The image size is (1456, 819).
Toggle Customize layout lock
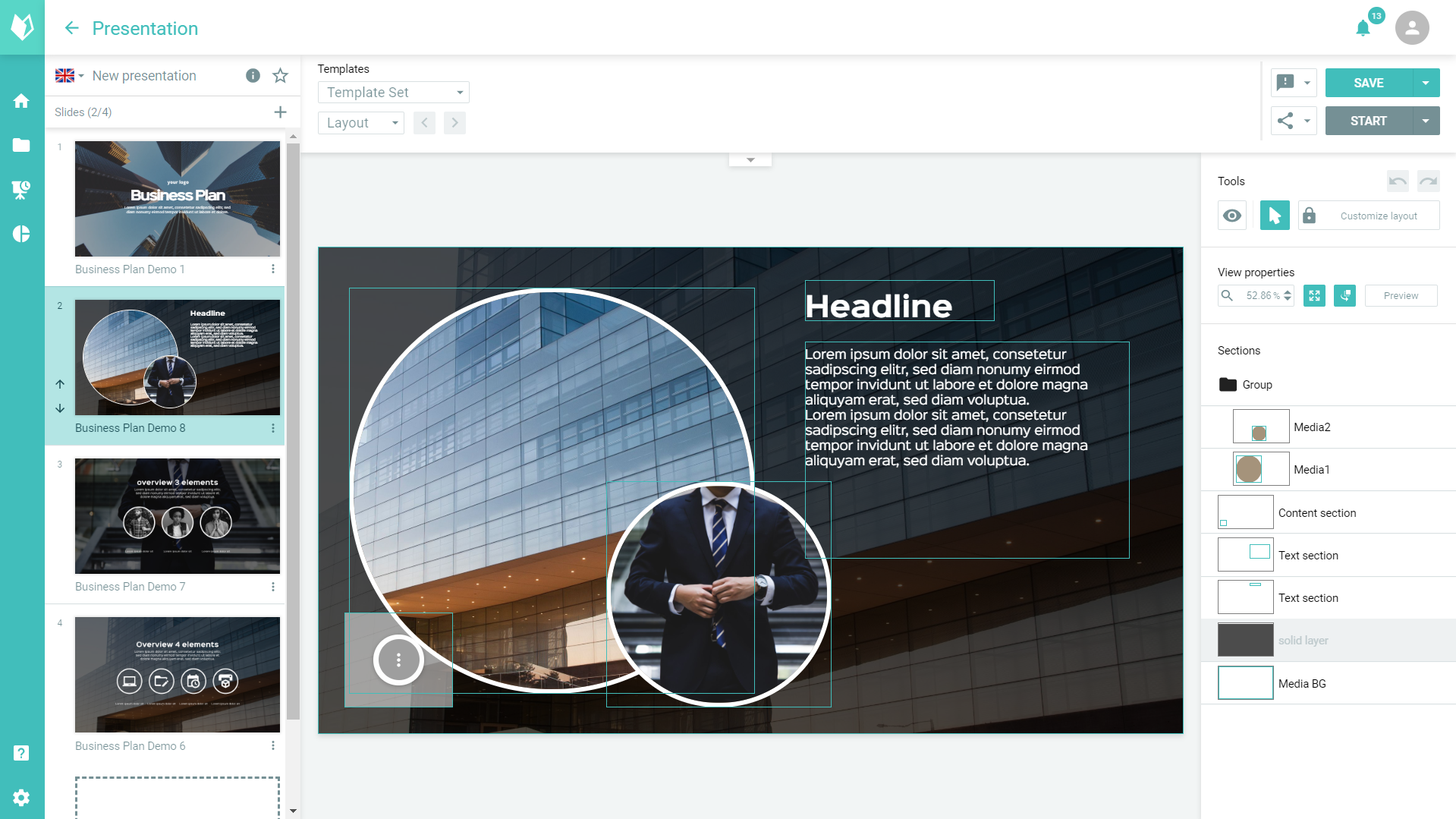tap(1309, 216)
